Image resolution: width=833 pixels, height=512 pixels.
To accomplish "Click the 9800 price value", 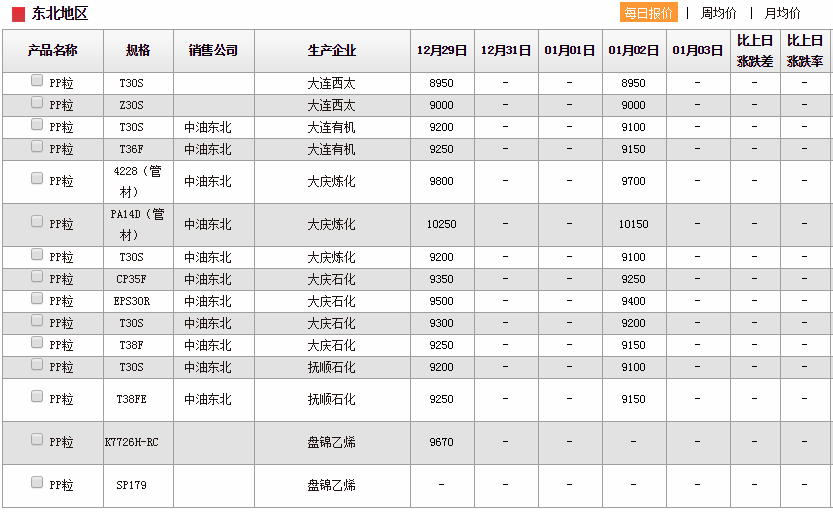I will (441, 181).
